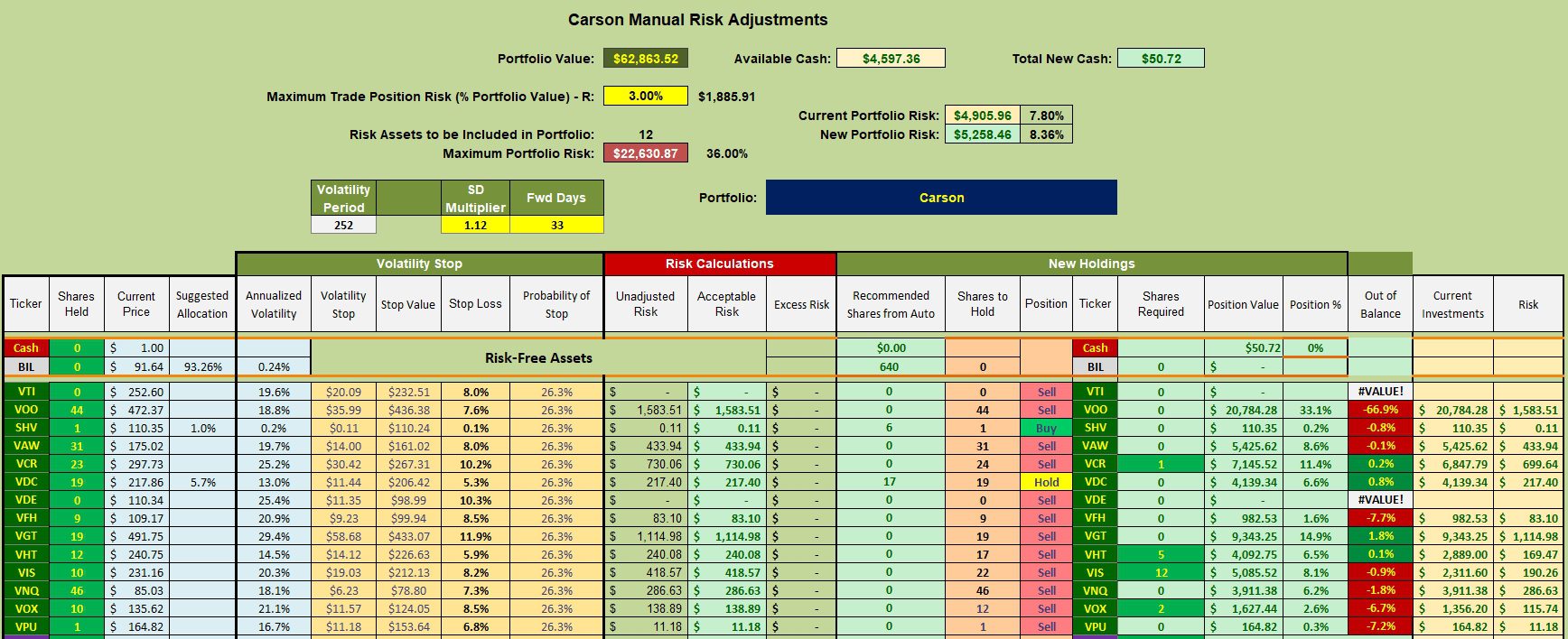The image size is (1568, 639).
Task: Click VIS shares required value 12
Action: [x=1161, y=572]
